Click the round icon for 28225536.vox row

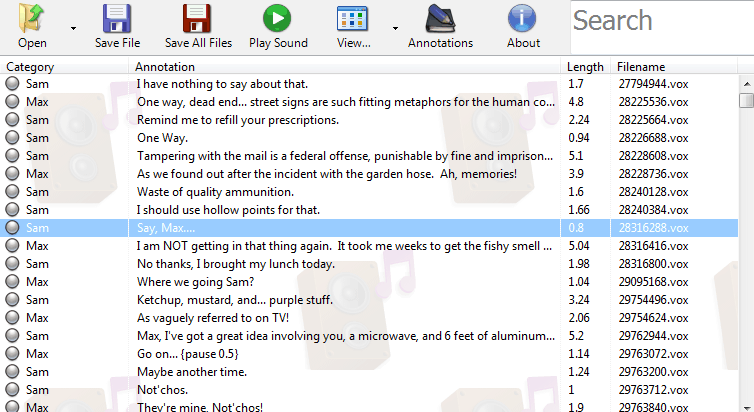tap(12, 101)
